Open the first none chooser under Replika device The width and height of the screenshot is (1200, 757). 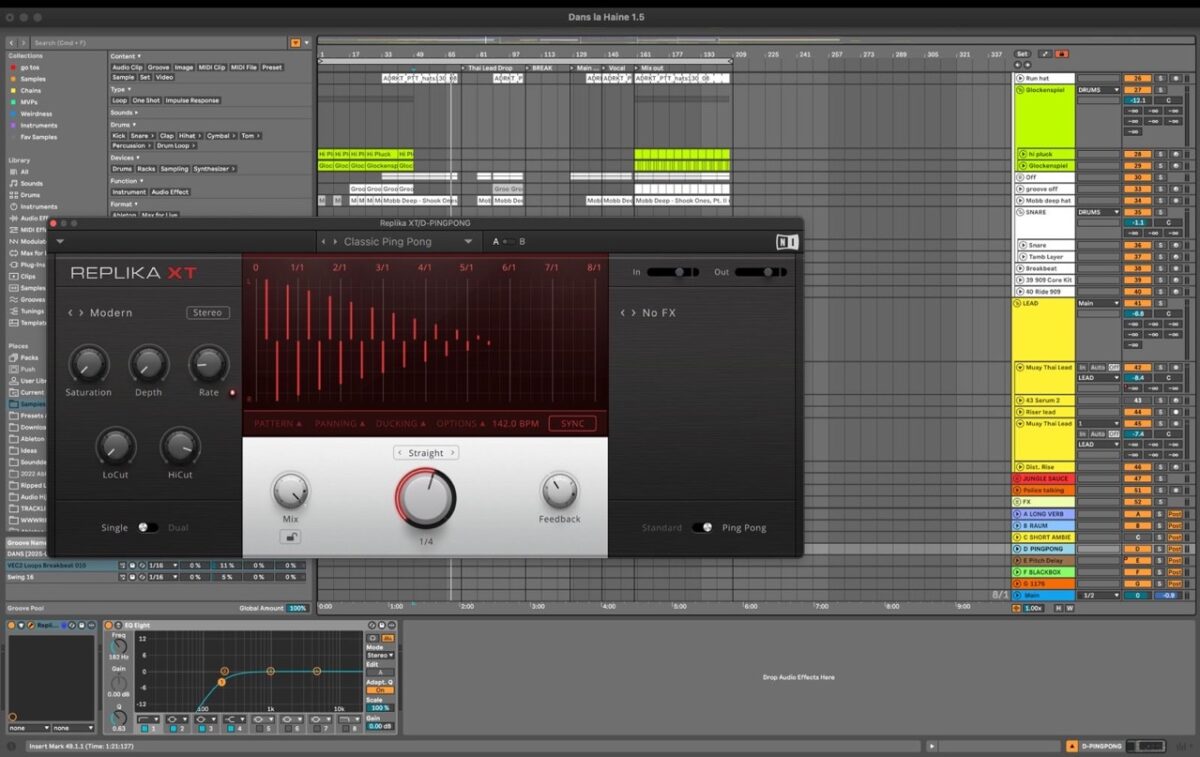[x=29, y=728]
